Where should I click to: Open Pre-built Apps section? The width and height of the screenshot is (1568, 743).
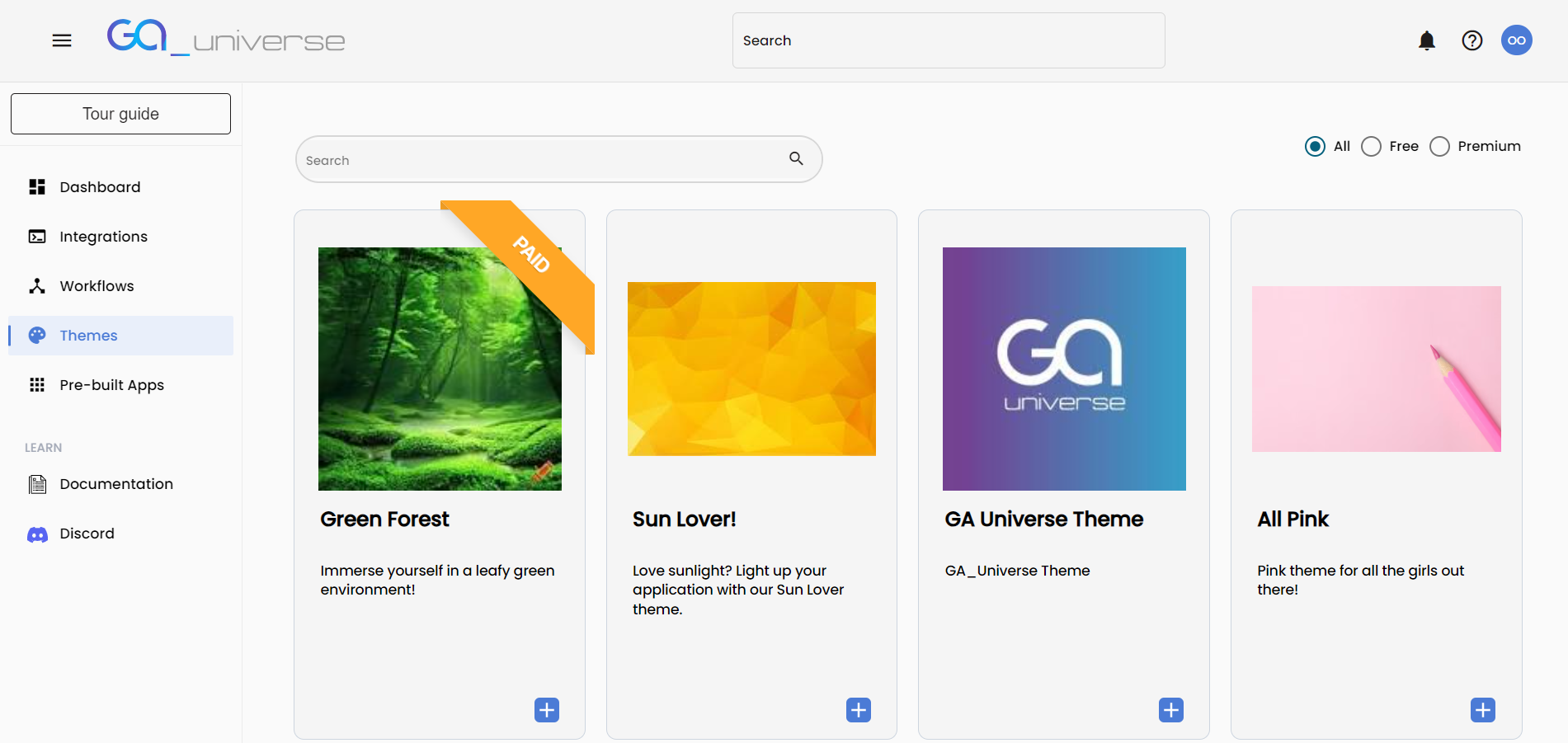click(120, 385)
